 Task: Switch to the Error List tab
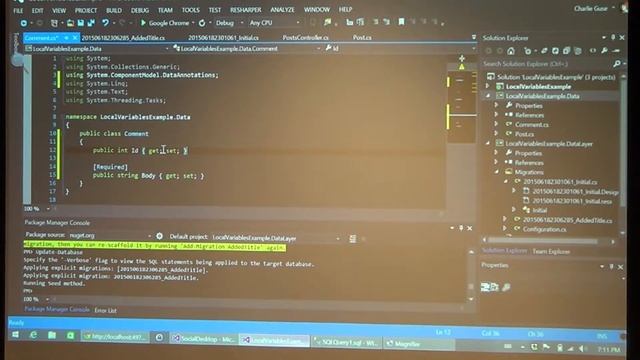[x=105, y=310]
